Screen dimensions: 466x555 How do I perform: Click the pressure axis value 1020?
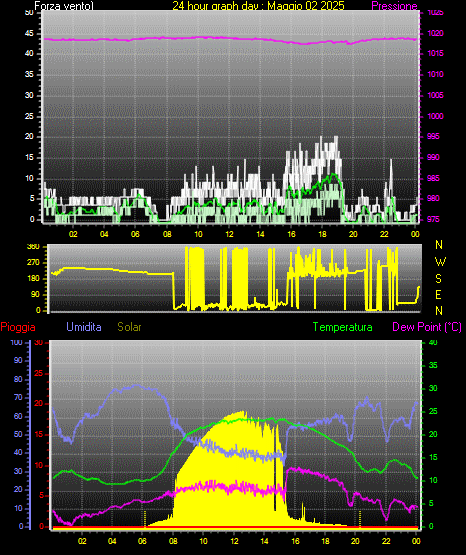pyautogui.click(x=435, y=33)
